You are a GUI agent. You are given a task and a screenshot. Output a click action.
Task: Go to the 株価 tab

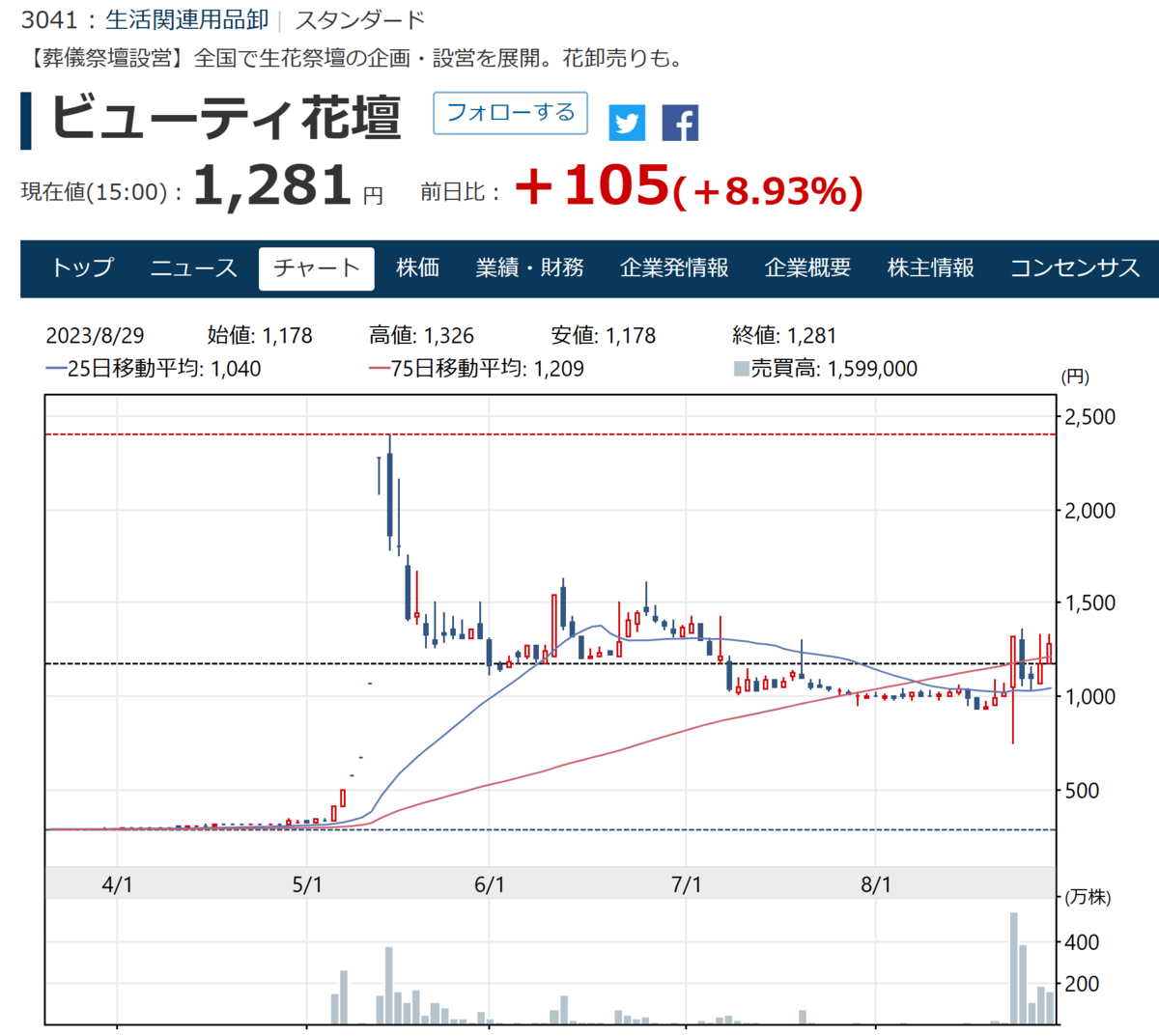(x=417, y=267)
